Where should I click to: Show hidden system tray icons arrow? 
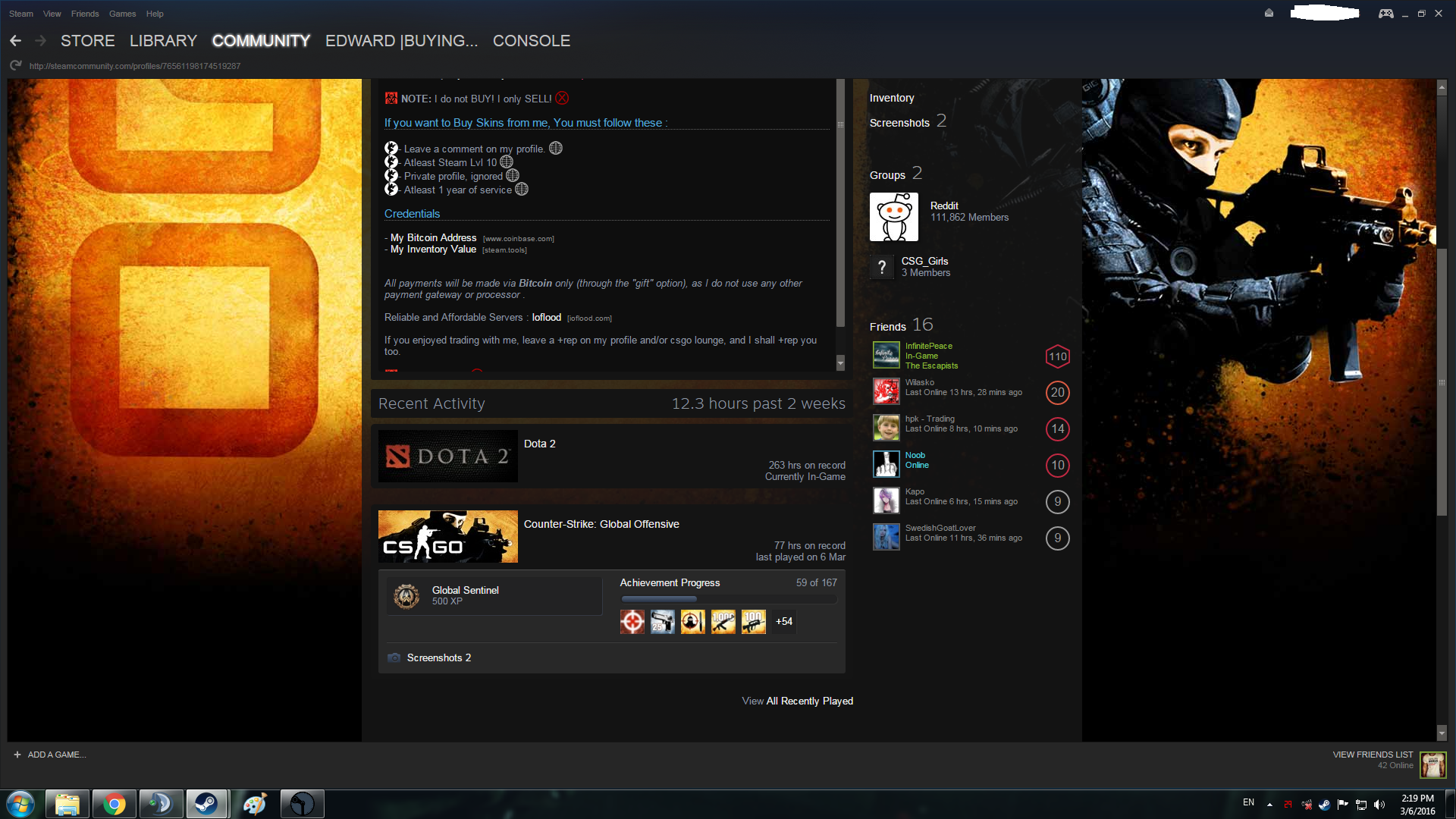click(x=1269, y=804)
